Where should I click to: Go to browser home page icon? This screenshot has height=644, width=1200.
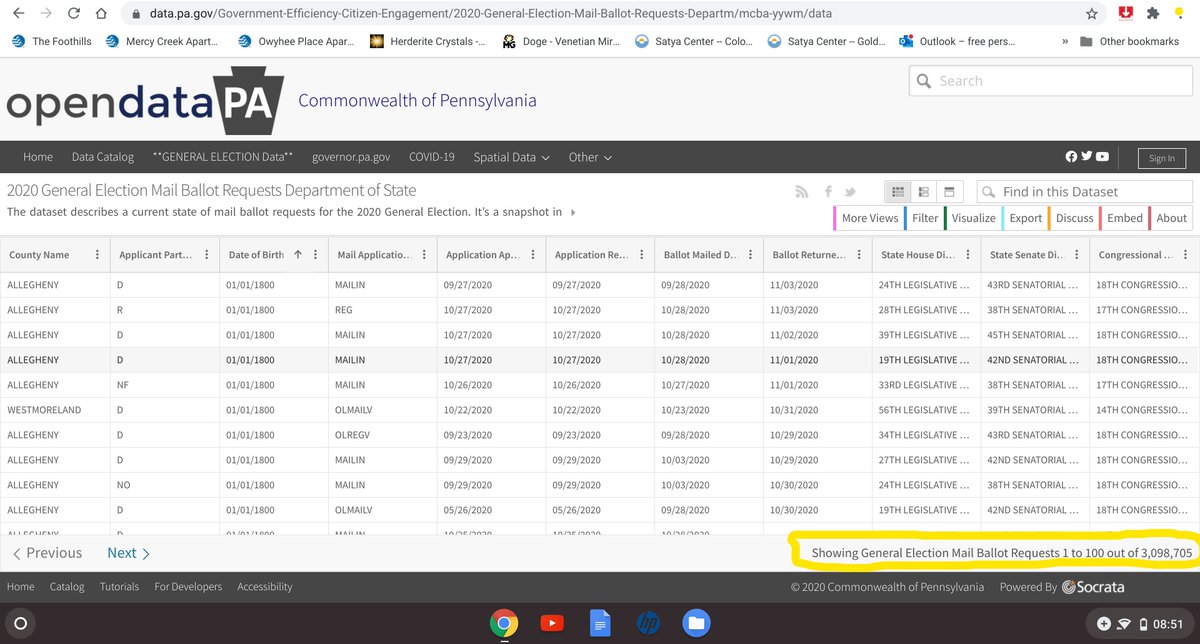click(x=103, y=14)
